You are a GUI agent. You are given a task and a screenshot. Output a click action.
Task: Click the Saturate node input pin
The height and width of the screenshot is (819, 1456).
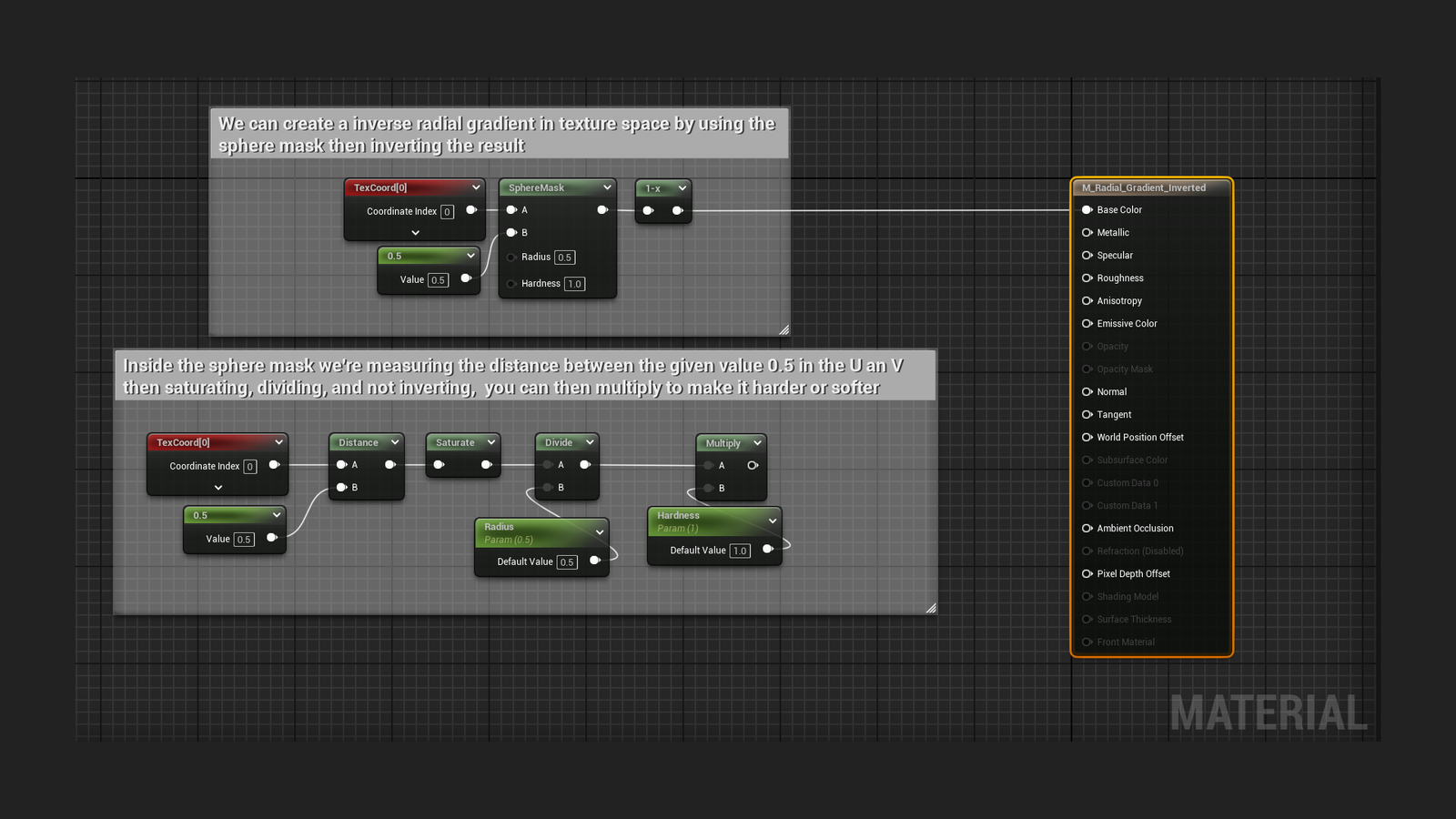pos(439,465)
